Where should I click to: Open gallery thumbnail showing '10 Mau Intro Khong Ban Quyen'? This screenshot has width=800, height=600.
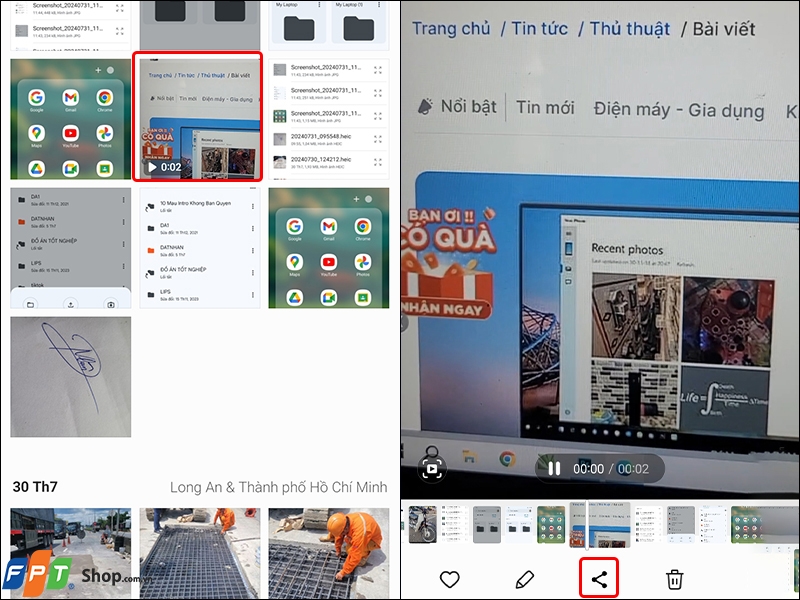pos(199,248)
